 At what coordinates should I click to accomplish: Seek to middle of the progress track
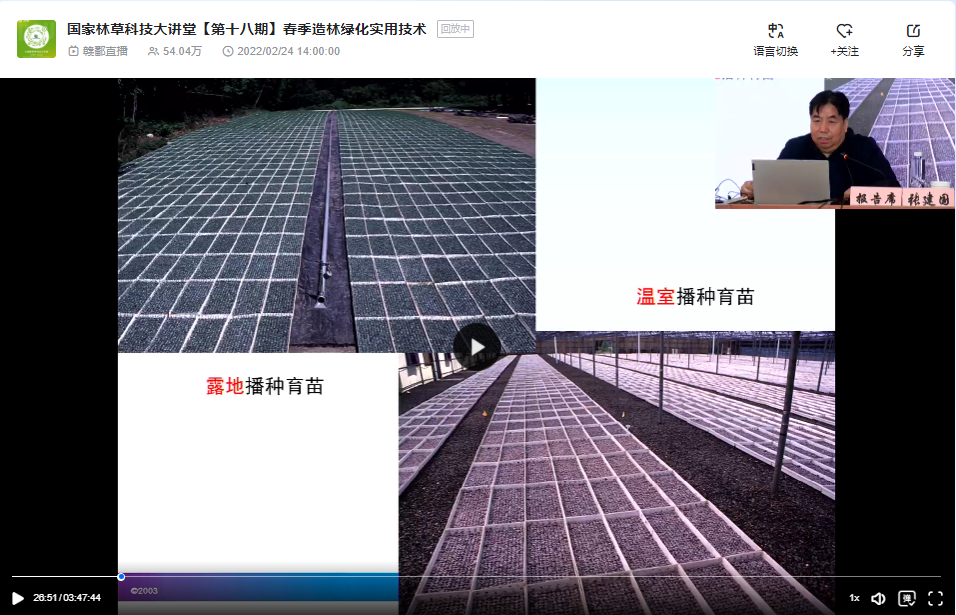[476, 577]
